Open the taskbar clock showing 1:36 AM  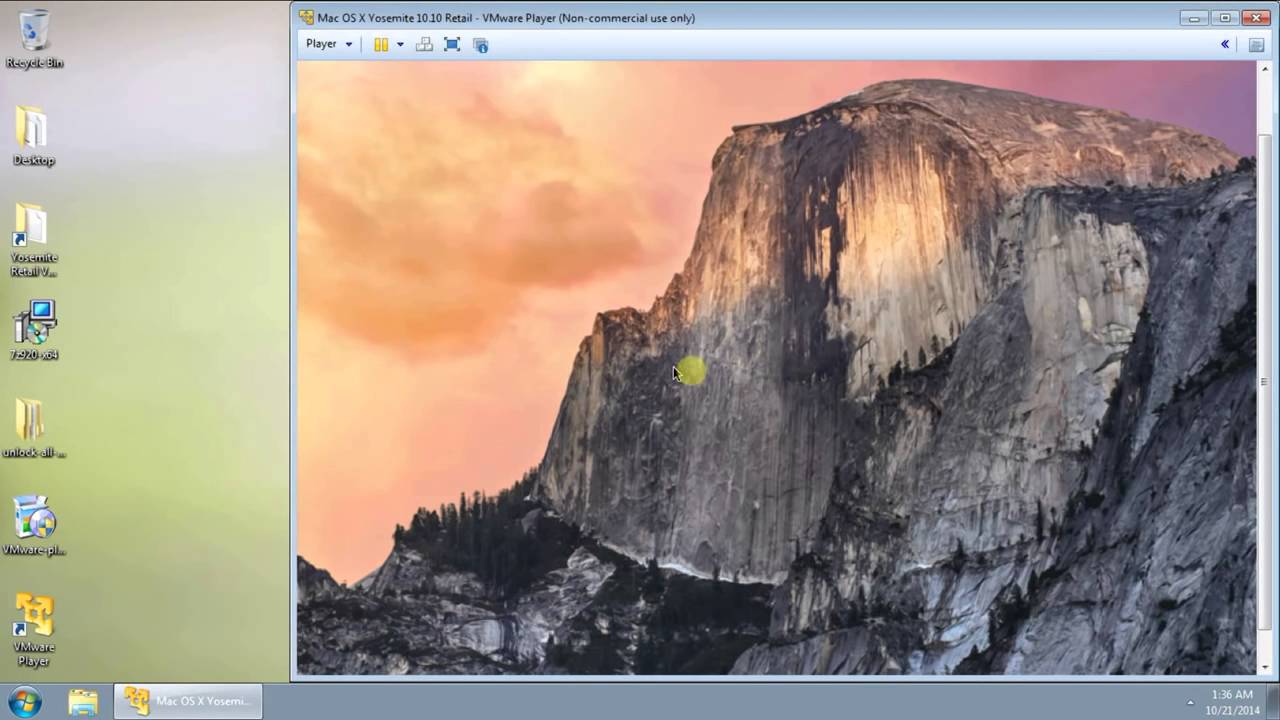1232,702
